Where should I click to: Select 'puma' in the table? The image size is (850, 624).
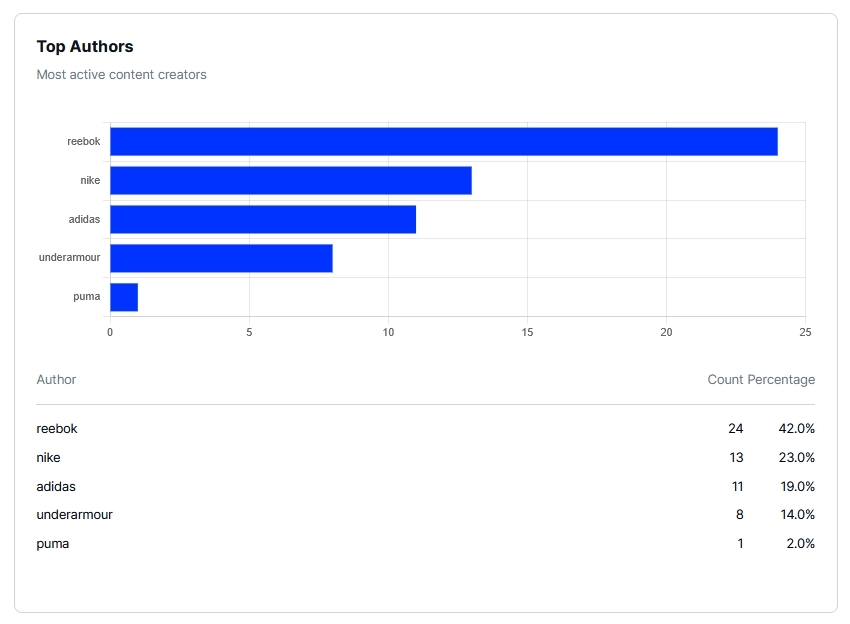(x=53, y=544)
